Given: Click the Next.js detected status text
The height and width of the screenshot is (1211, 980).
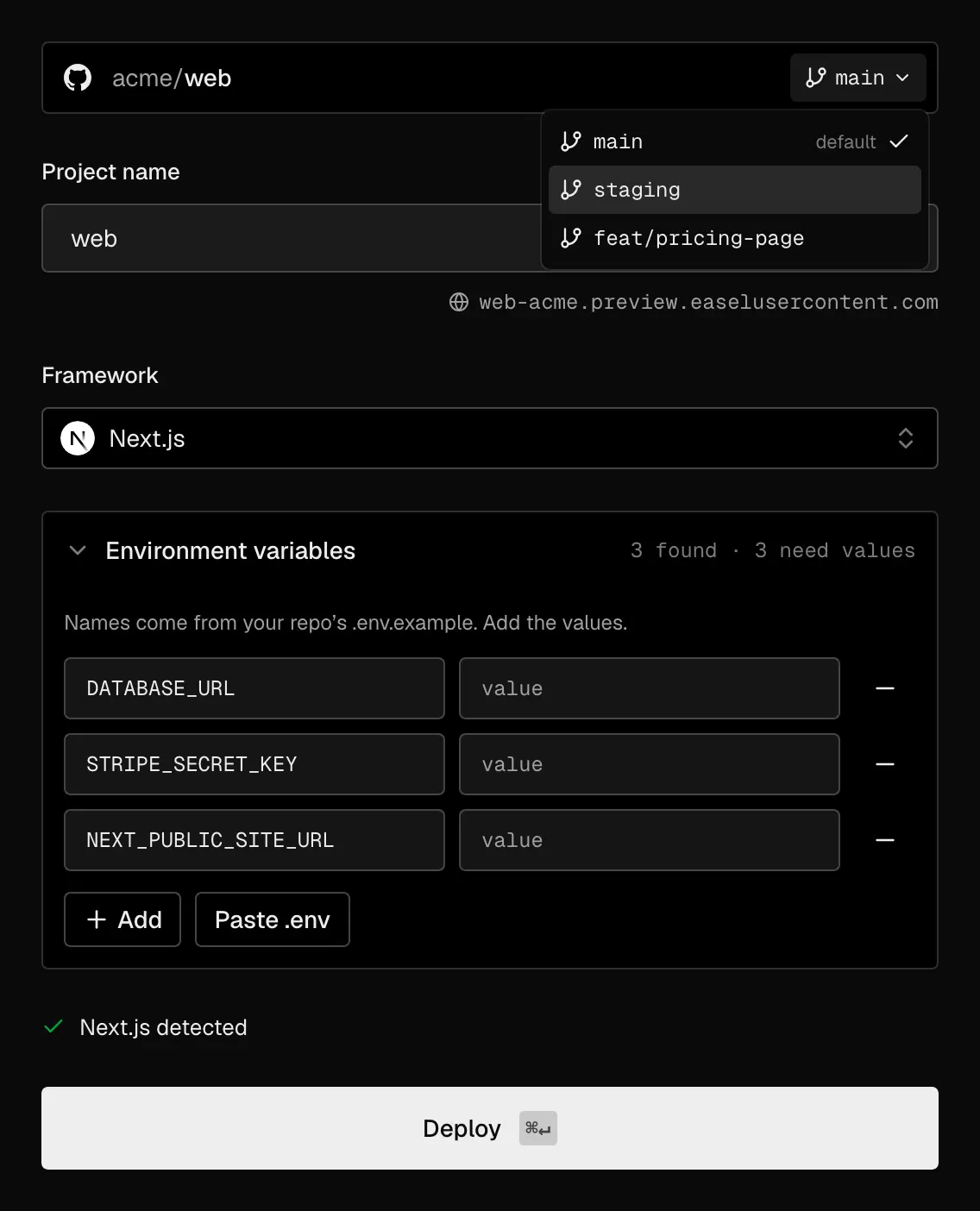Looking at the screenshot, I should (163, 1027).
